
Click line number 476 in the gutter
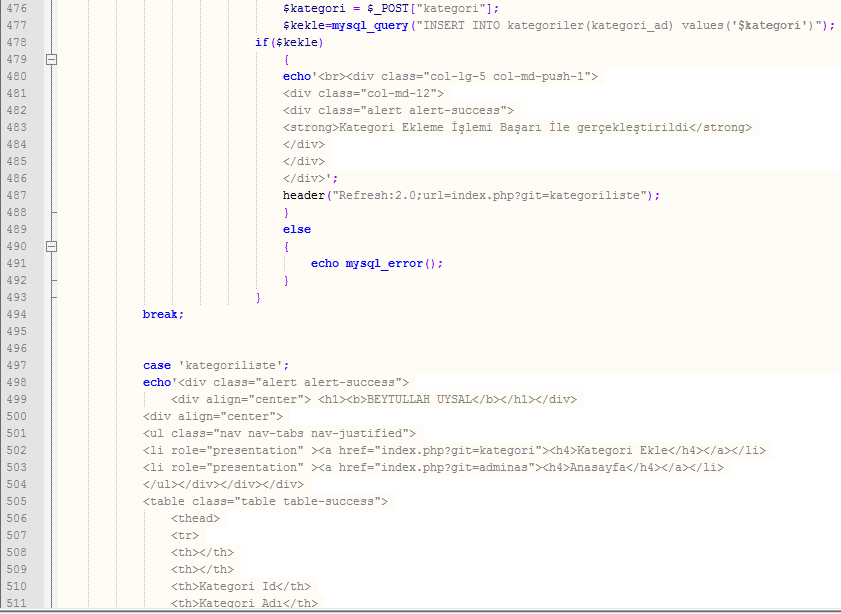point(17,9)
